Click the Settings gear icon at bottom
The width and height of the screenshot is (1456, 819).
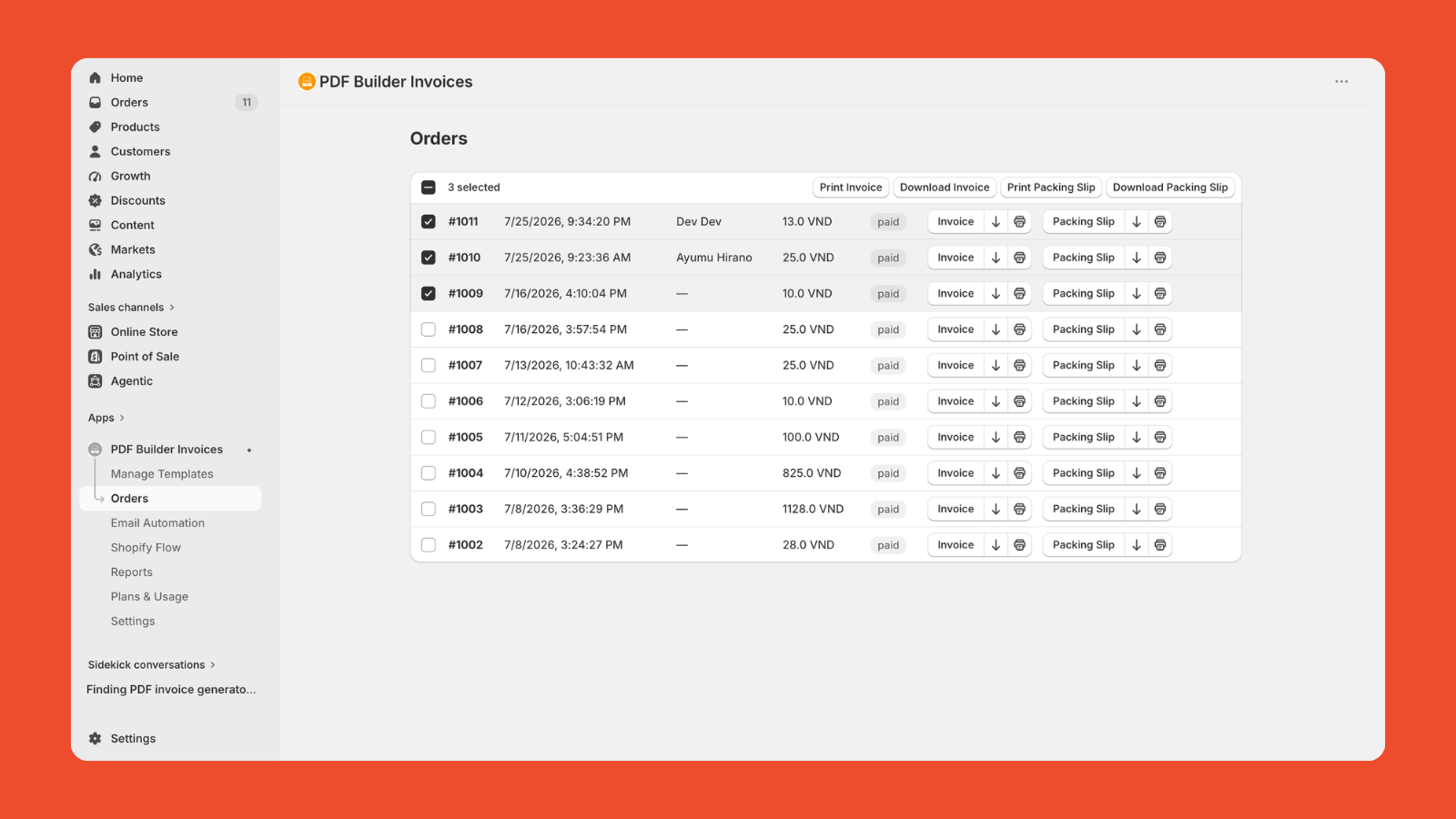pos(95,739)
